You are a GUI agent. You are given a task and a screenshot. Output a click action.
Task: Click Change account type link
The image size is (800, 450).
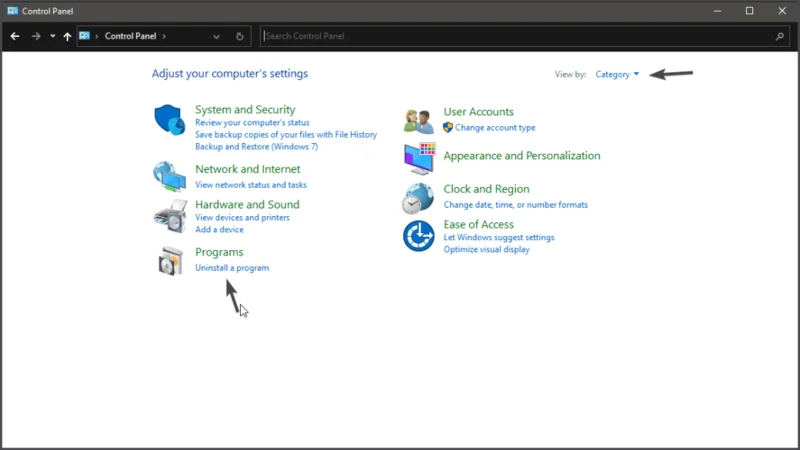(x=495, y=128)
